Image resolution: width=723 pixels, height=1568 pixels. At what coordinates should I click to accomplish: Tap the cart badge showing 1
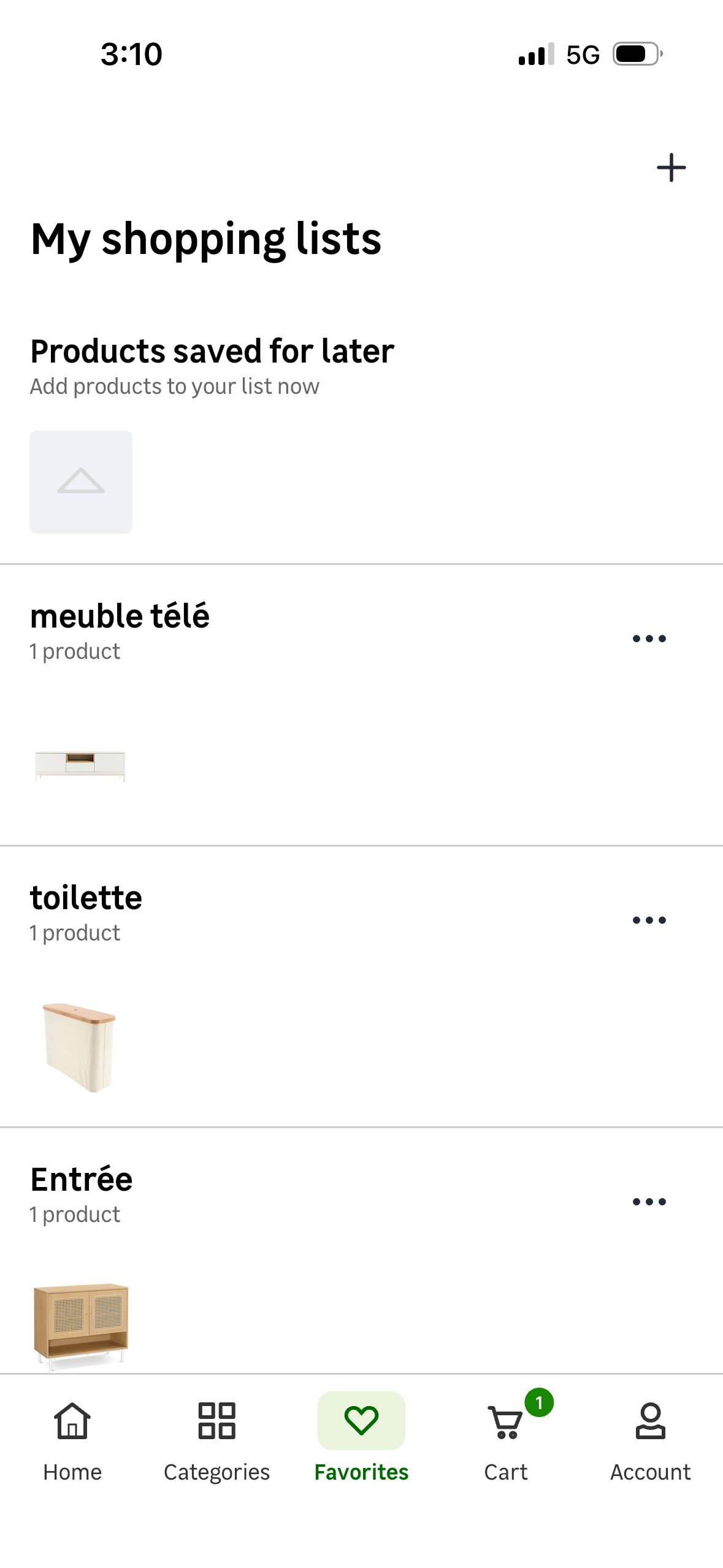[539, 1402]
